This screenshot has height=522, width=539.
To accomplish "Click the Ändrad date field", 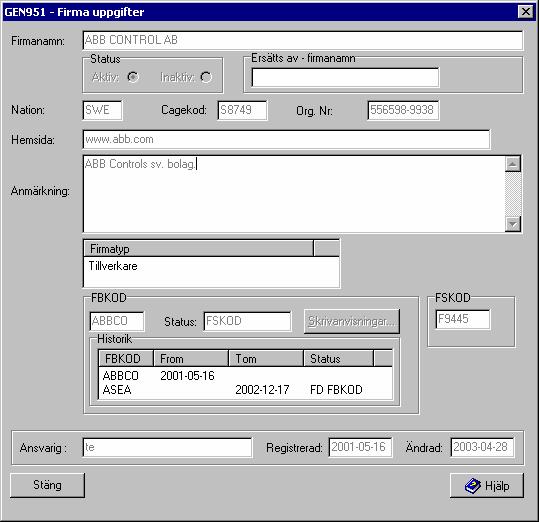I will coord(482,447).
